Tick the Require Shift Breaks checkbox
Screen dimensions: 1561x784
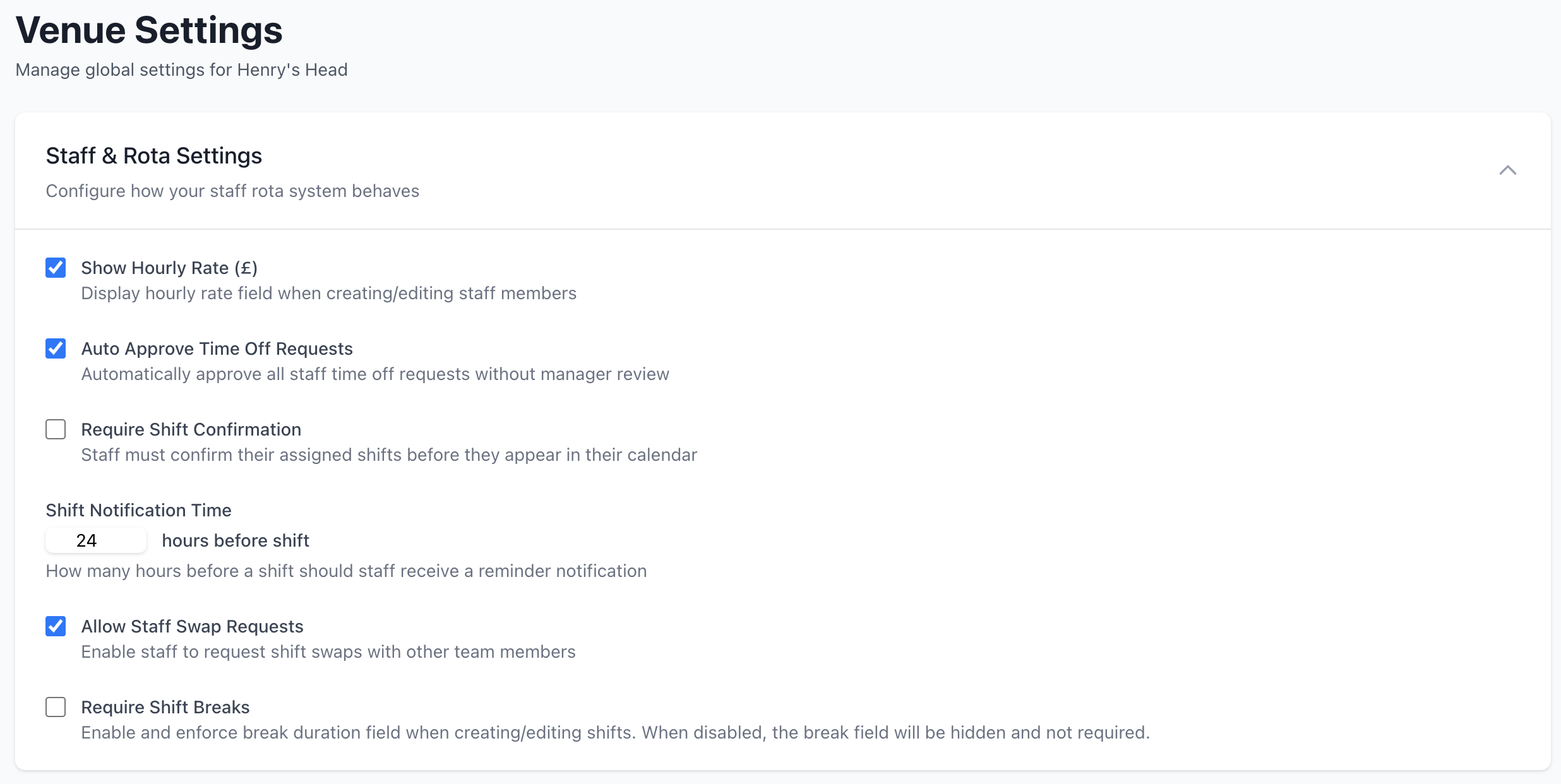click(56, 707)
